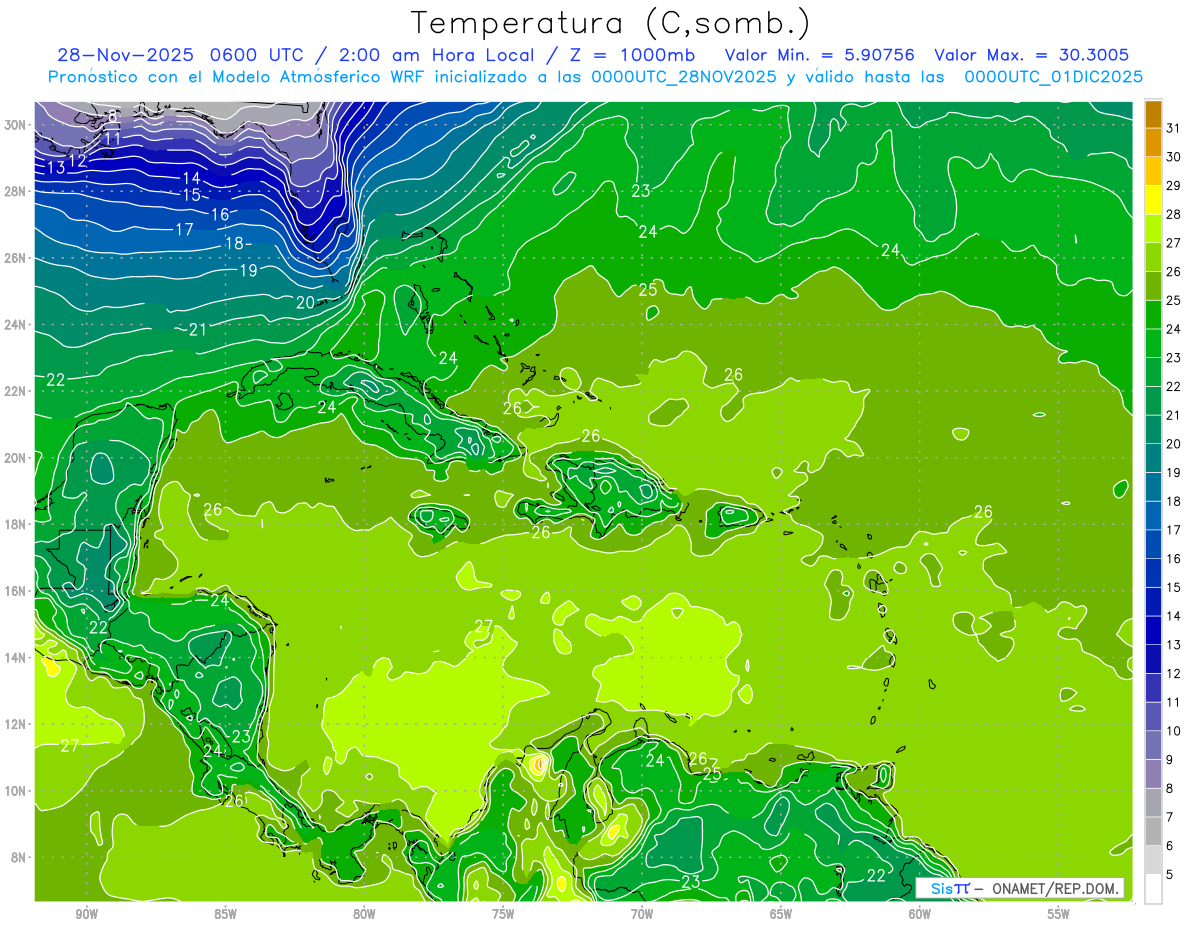Click the '65W' longitude axis label

[781, 914]
